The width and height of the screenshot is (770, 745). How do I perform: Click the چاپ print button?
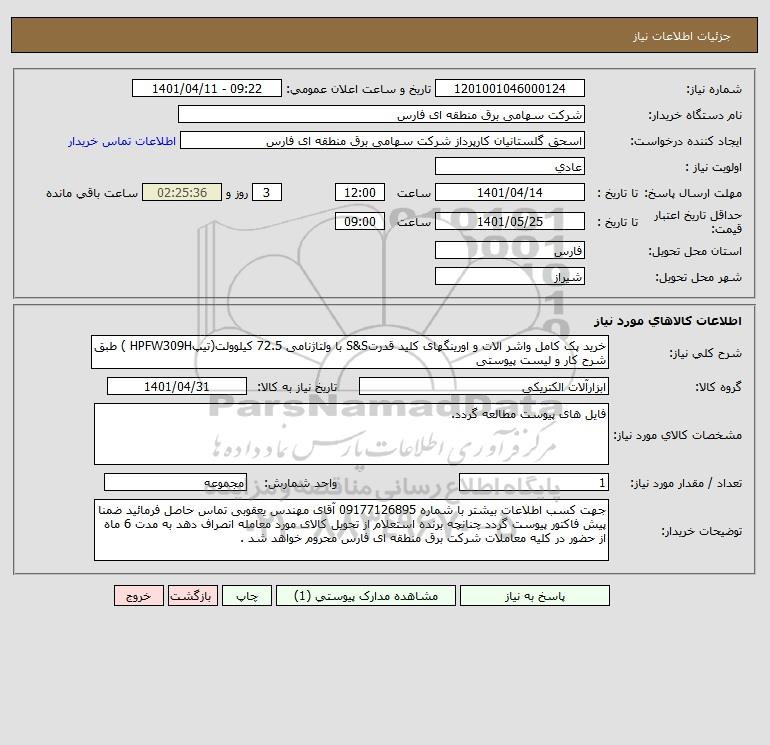point(247,596)
